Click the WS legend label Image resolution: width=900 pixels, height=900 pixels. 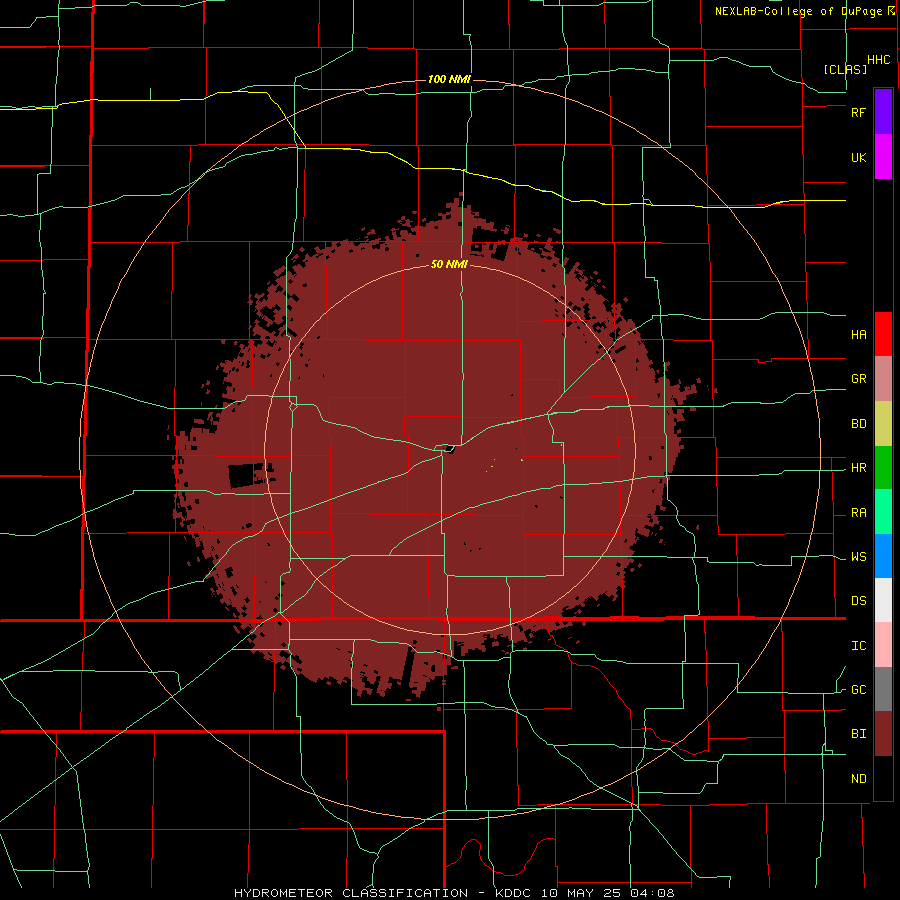pos(858,557)
